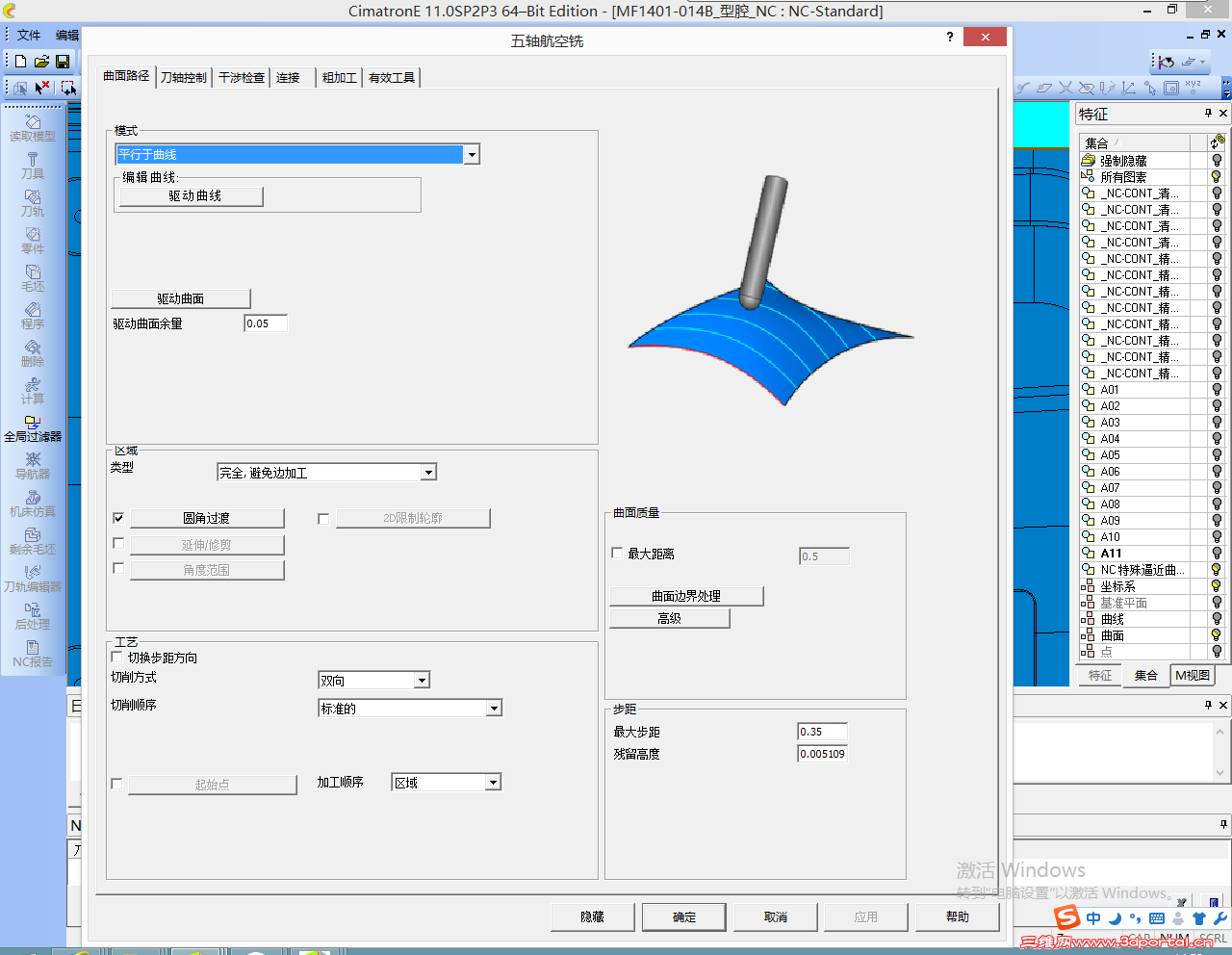
Task: Open the 模式 dropdown showing 平行于曲线
Action: coord(297,154)
